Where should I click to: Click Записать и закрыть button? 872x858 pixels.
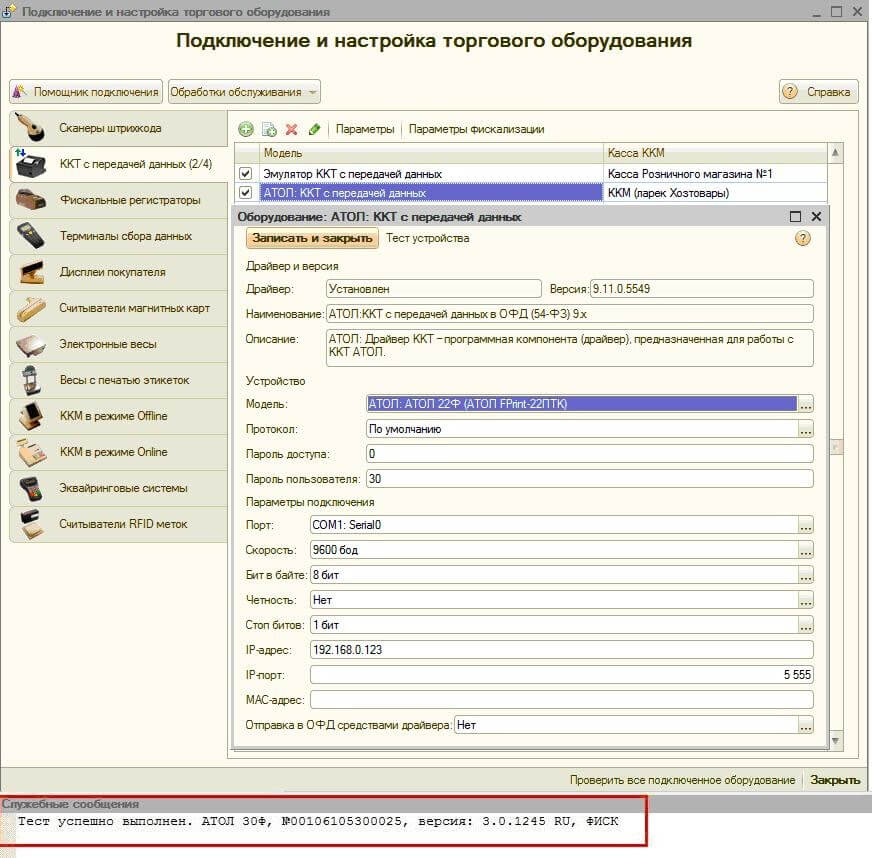coord(312,238)
